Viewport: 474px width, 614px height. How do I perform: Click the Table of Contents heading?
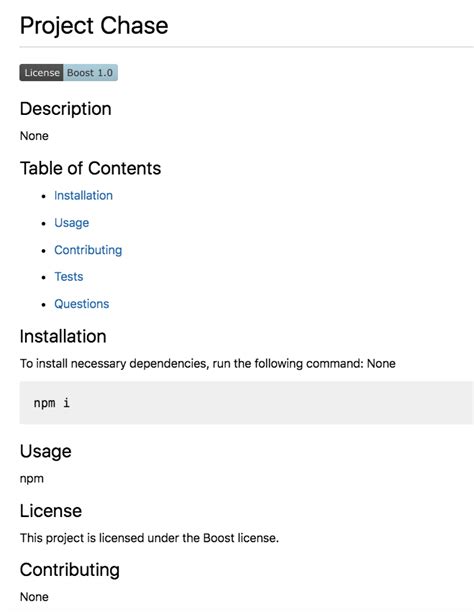(x=90, y=168)
